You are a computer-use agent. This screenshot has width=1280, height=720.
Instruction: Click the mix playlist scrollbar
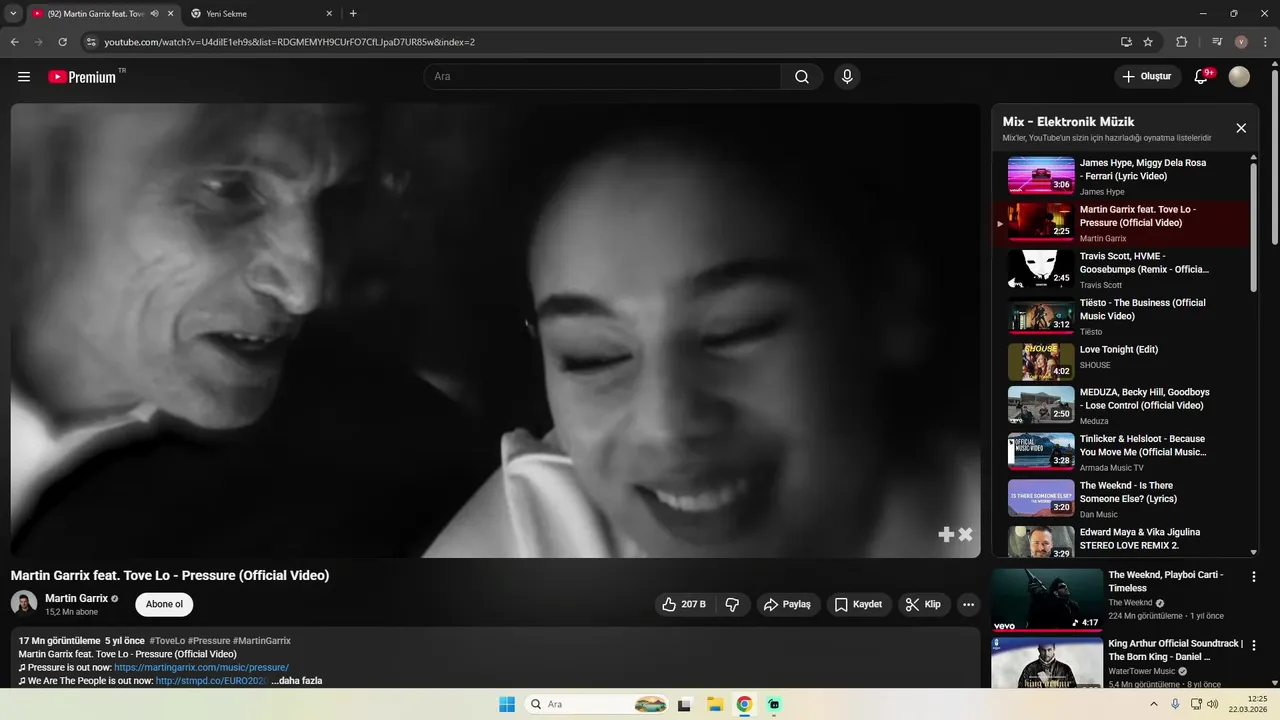pos(1254,228)
